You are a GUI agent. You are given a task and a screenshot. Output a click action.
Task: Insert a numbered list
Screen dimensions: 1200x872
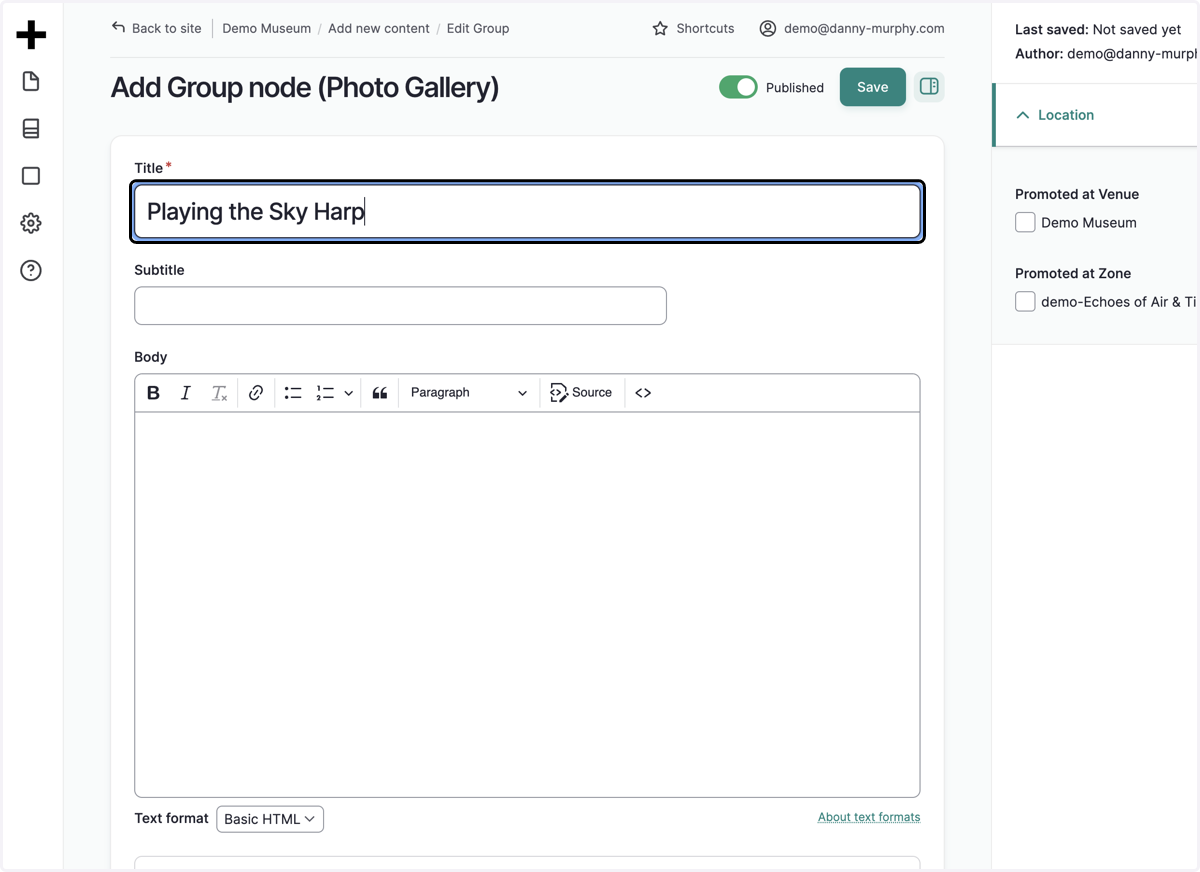point(325,393)
